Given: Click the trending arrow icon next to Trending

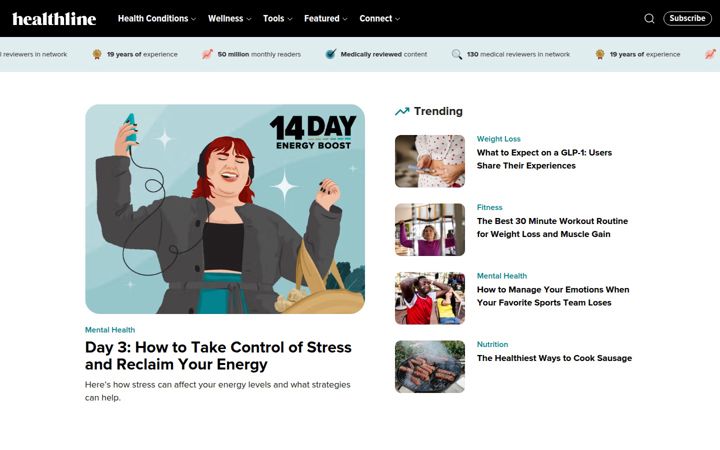Looking at the screenshot, I should pyautogui.click(x=402, y=111).
